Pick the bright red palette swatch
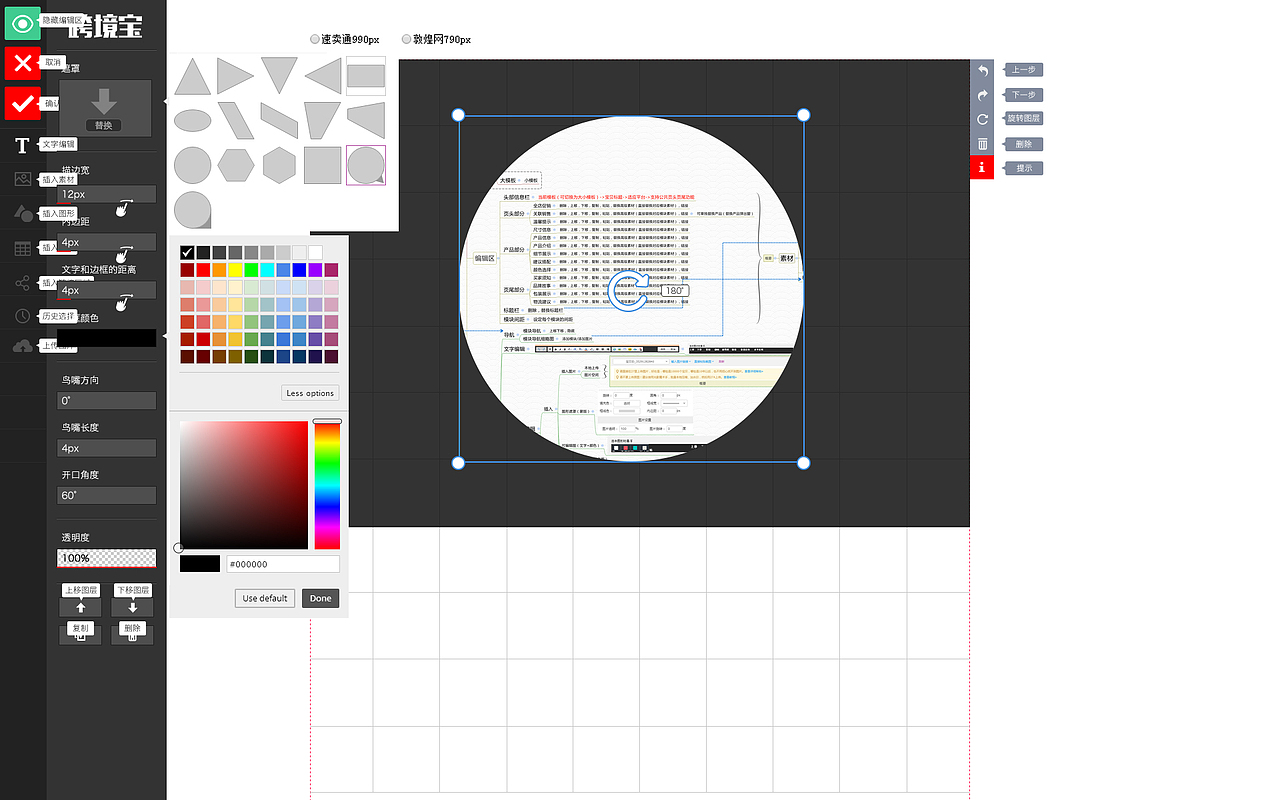1280x800 pixels. pos(203,270)
